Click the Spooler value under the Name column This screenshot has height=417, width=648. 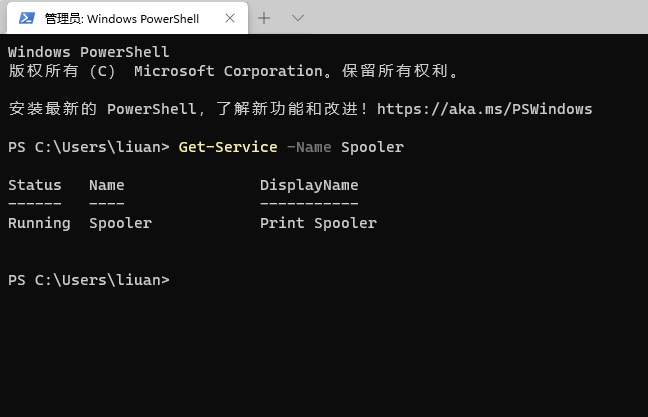pyautogui.click(x=120, y=223)
